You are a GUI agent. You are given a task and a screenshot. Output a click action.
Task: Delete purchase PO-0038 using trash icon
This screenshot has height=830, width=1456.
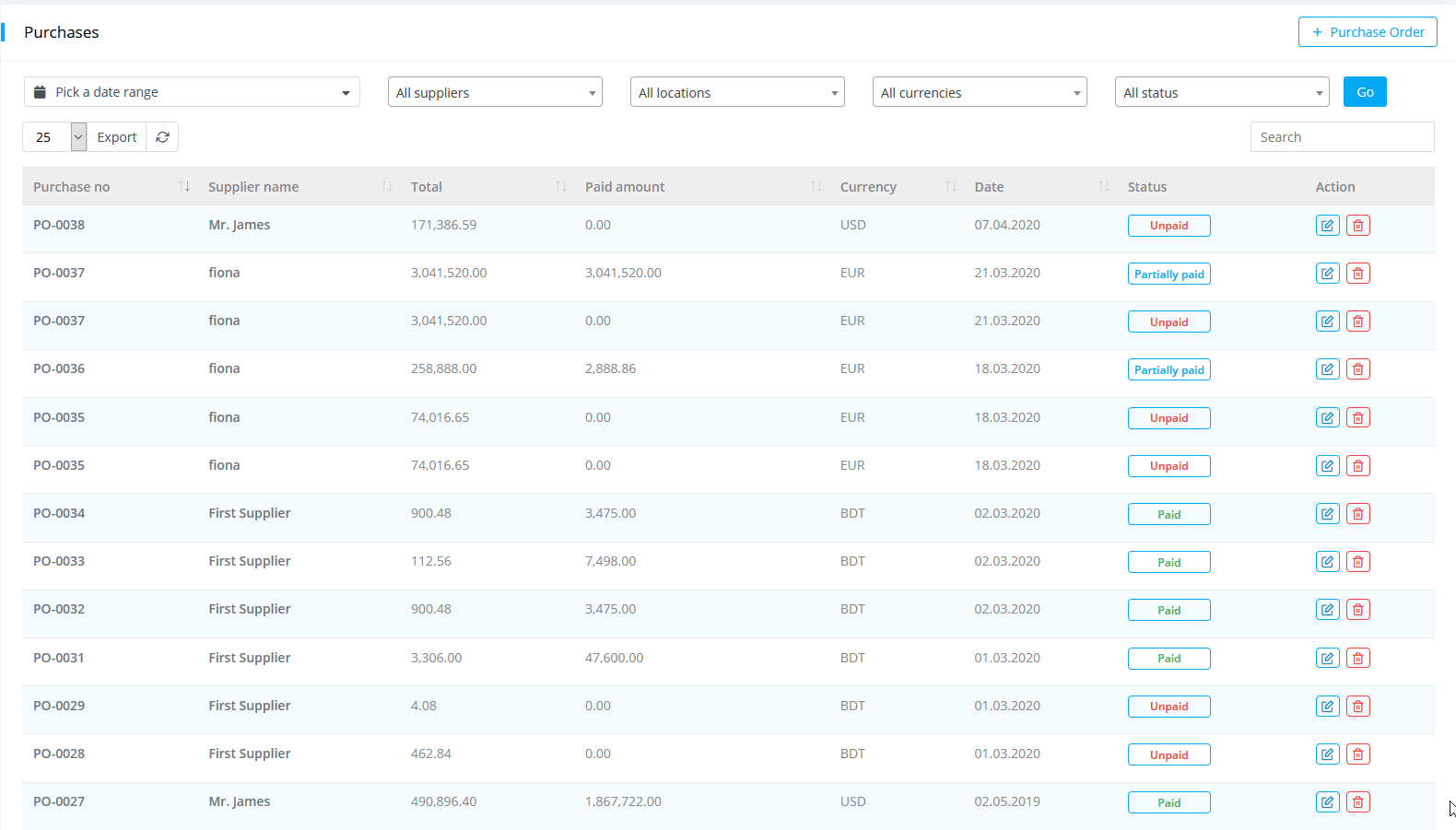(x=1357, y=226)
